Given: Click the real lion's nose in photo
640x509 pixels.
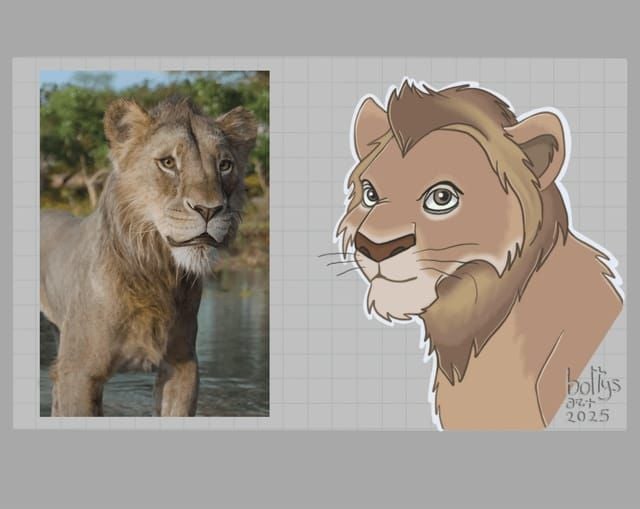Looking at the screenshot, I should (x=208, y=212).
